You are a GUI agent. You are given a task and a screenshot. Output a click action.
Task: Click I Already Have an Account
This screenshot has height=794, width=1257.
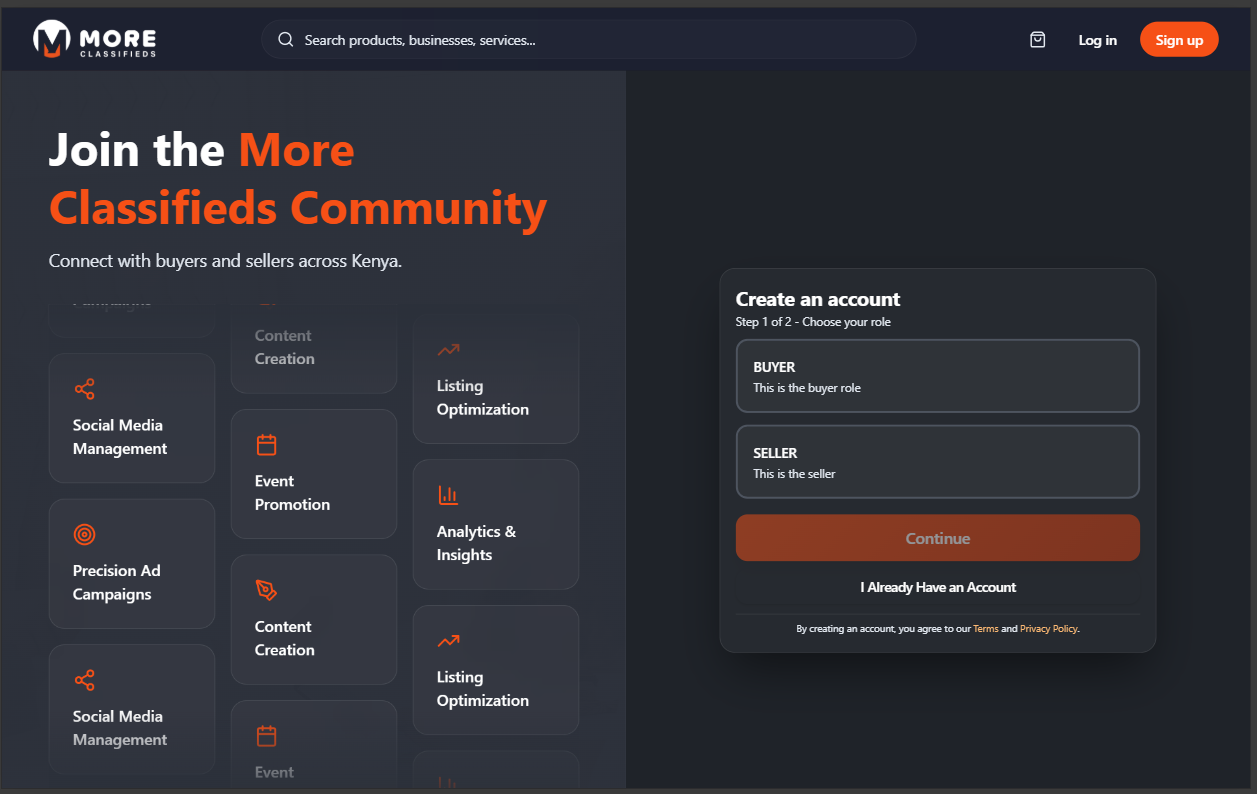(x=937, y=587)
